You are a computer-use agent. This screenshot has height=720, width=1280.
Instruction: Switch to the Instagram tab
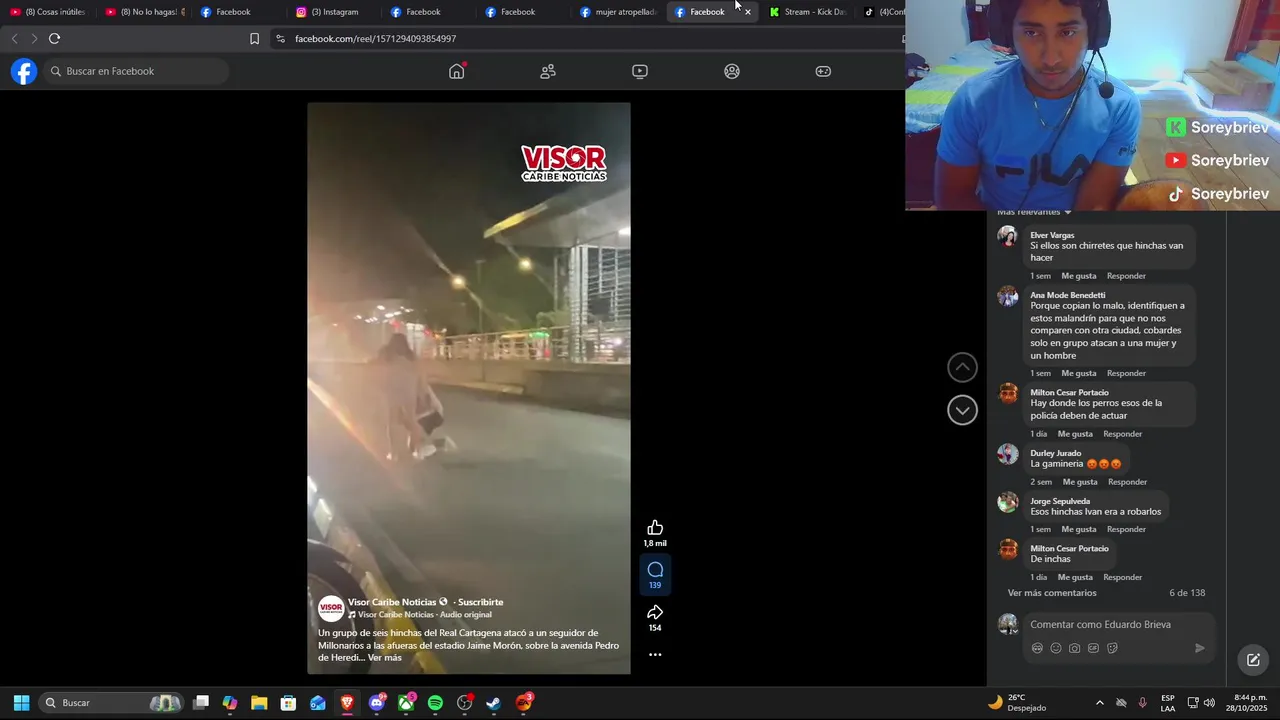pos(334,12)
